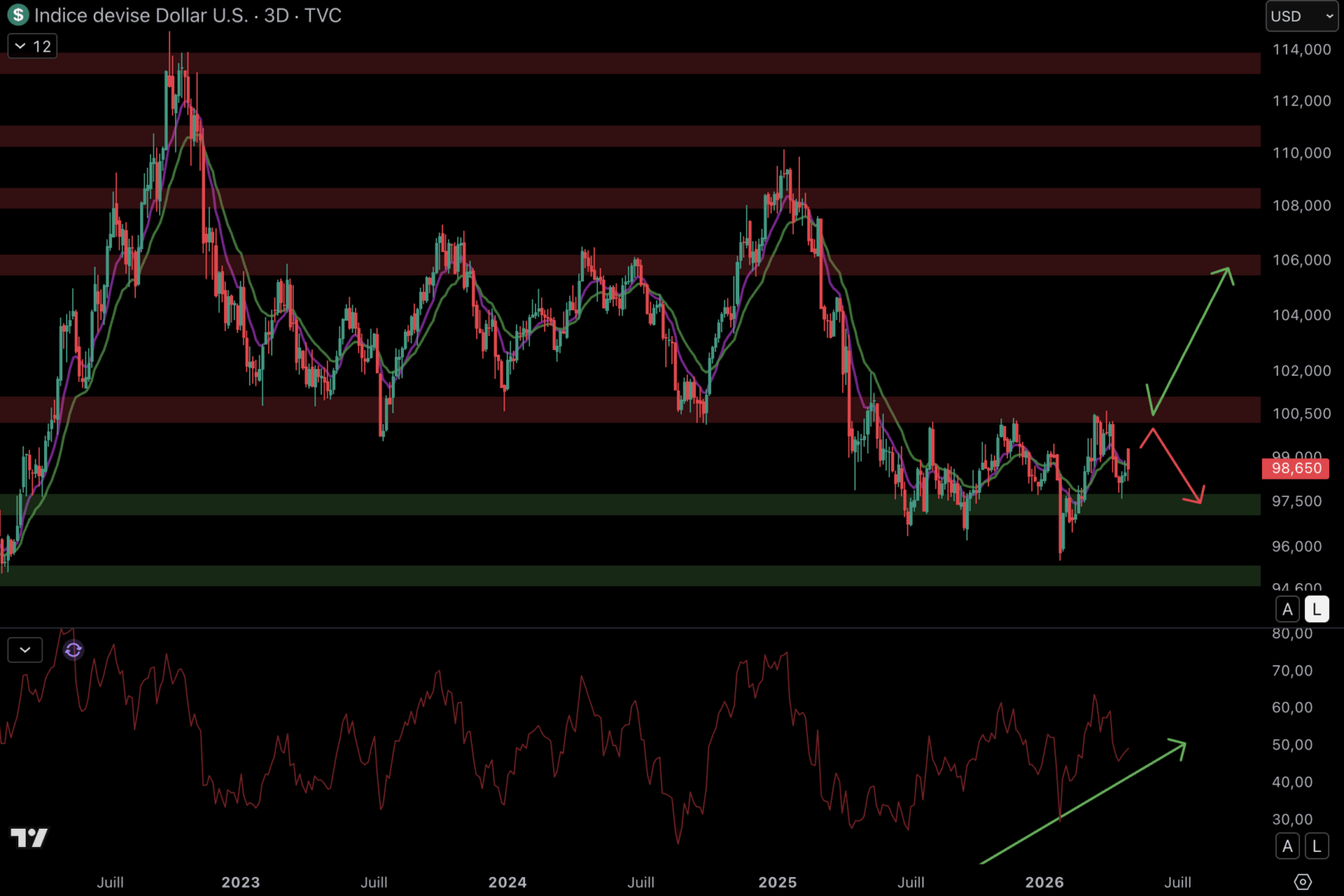This screenshot has width=1344, height=896.
Task: Select the green upward arrow drawing above 100,500
Action: click(x=1191, y=338)
